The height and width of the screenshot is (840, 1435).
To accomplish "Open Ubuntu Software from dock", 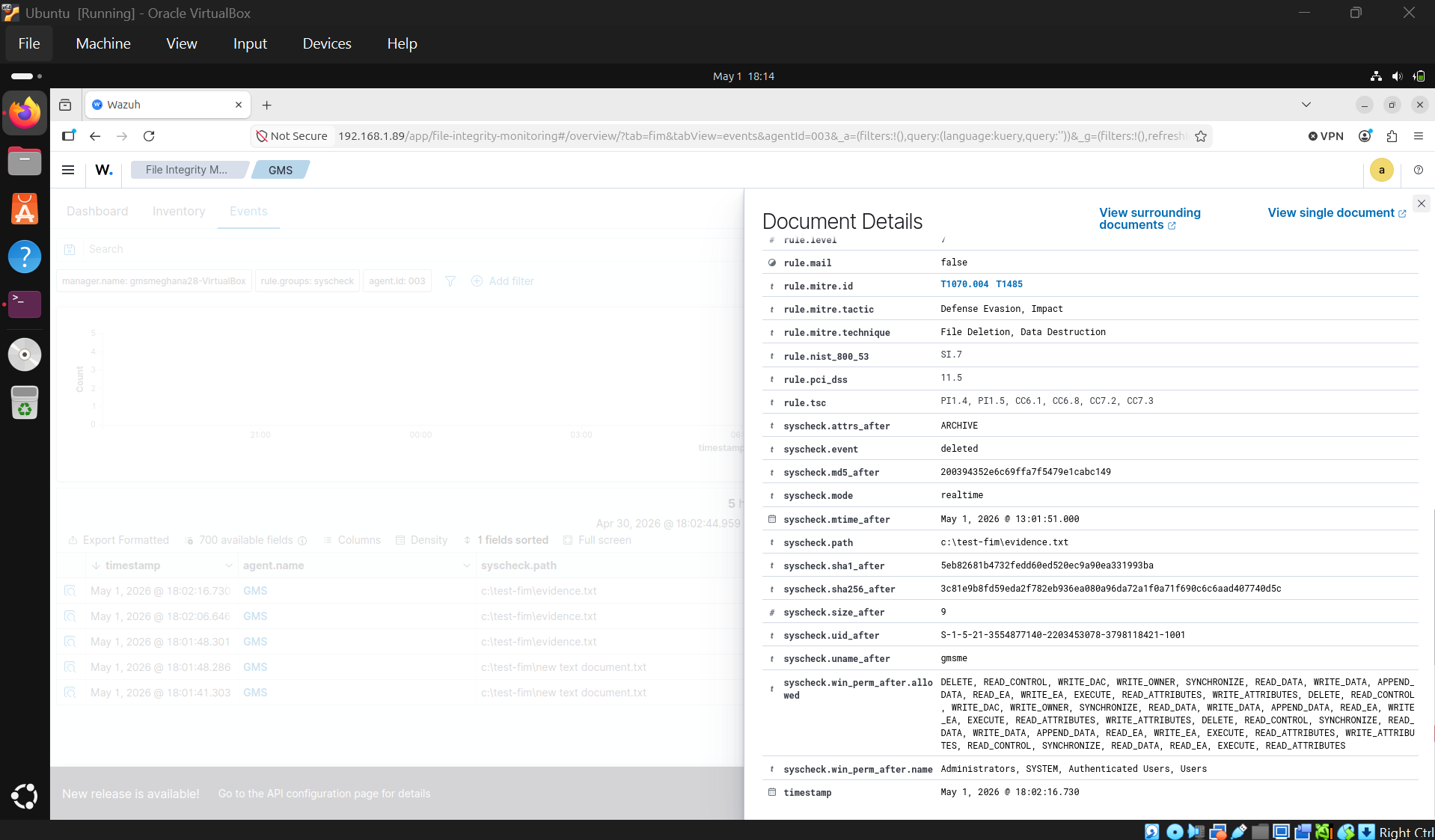I will 25,209.
